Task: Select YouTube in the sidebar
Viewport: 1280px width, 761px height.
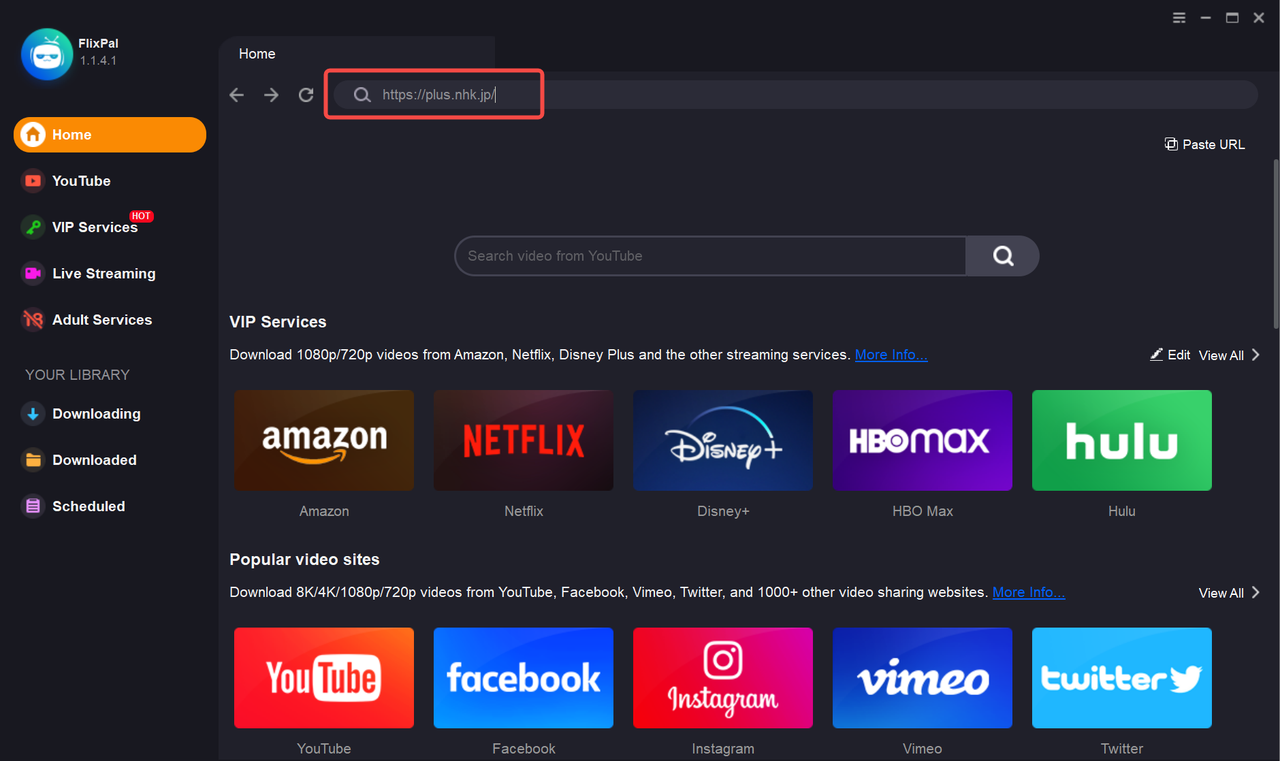Action: point(81,181)
